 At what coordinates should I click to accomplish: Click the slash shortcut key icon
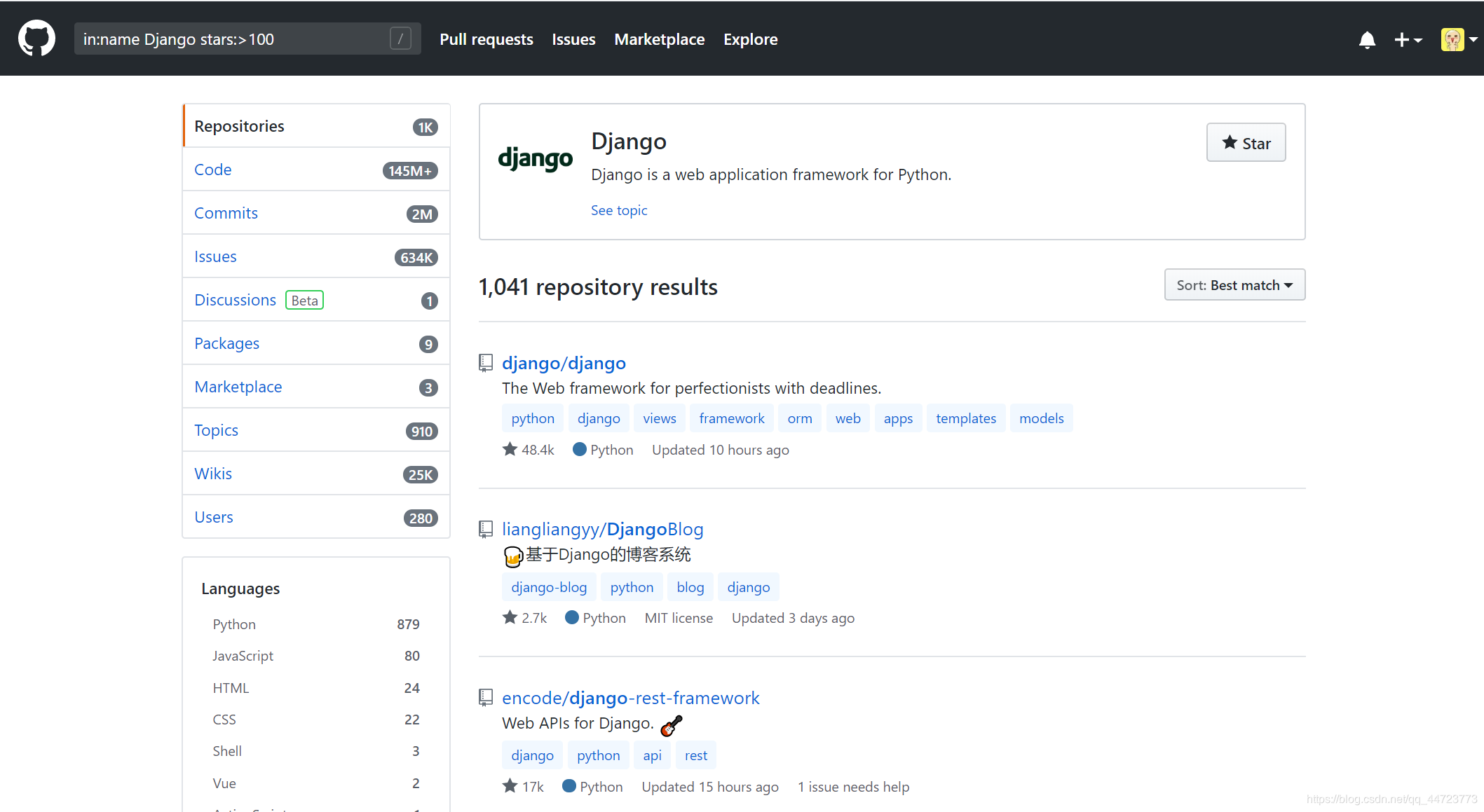(x=400, y=39)
